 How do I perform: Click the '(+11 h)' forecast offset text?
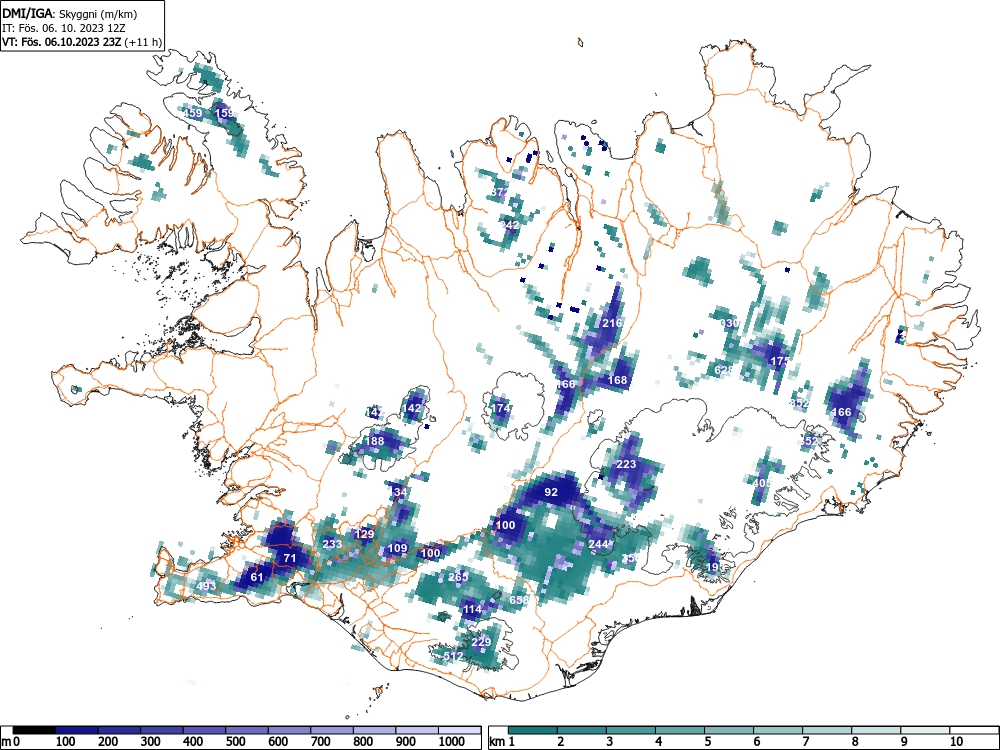pyautogui.click(x=144, y=42)
